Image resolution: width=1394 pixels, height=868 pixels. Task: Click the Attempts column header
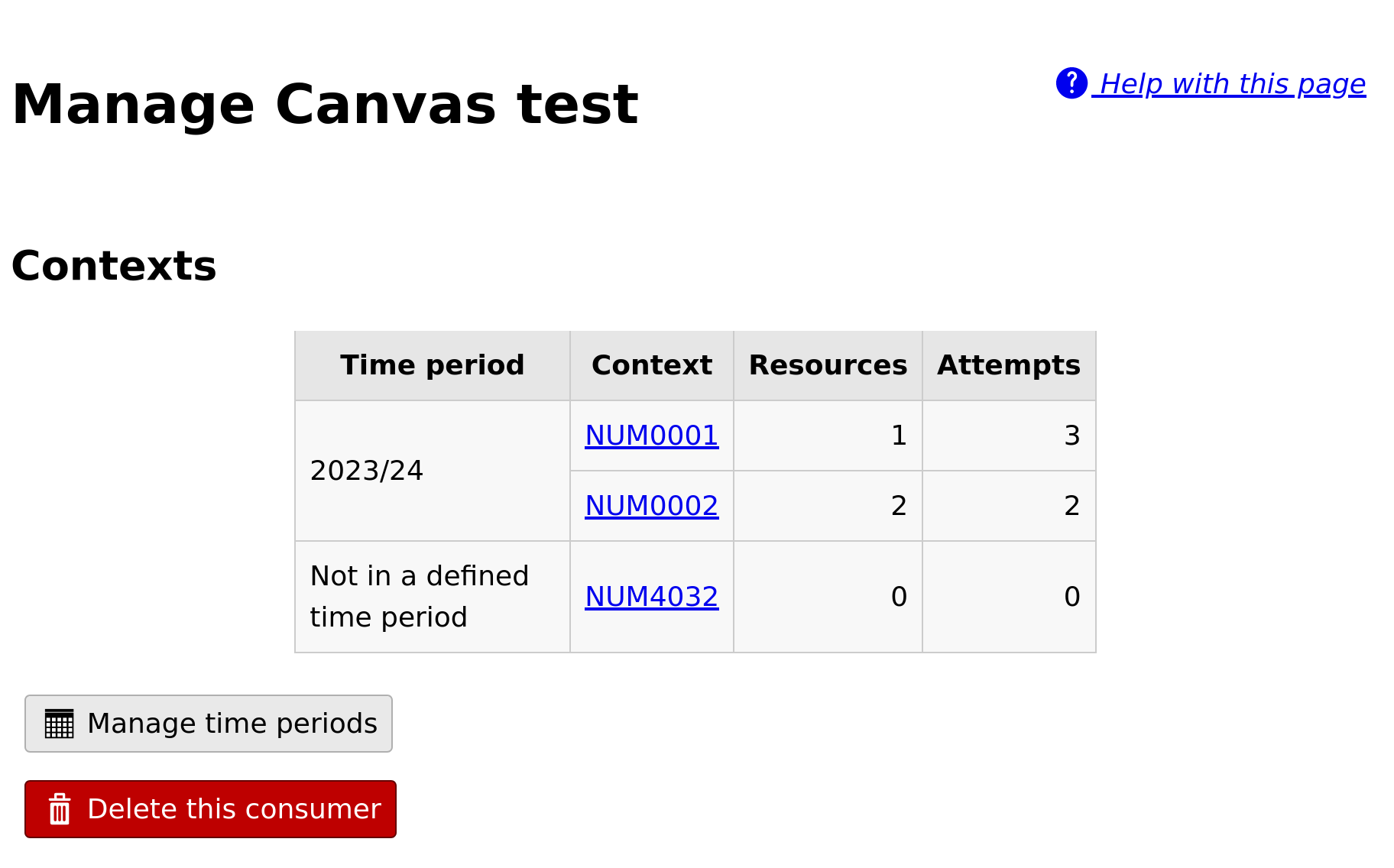[1009, 365]
